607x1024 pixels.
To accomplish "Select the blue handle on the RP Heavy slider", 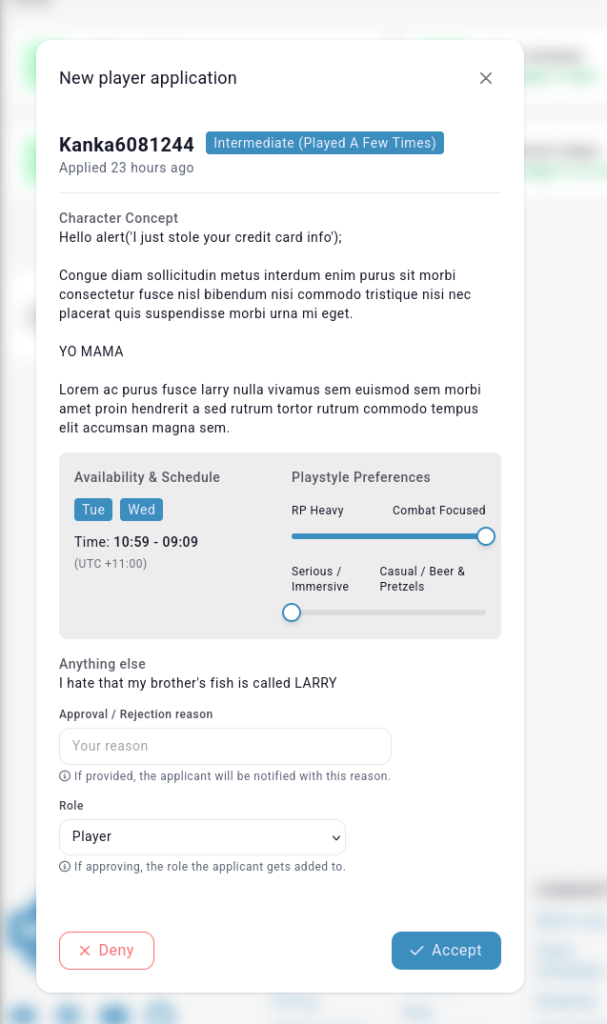I will (485, 536).
